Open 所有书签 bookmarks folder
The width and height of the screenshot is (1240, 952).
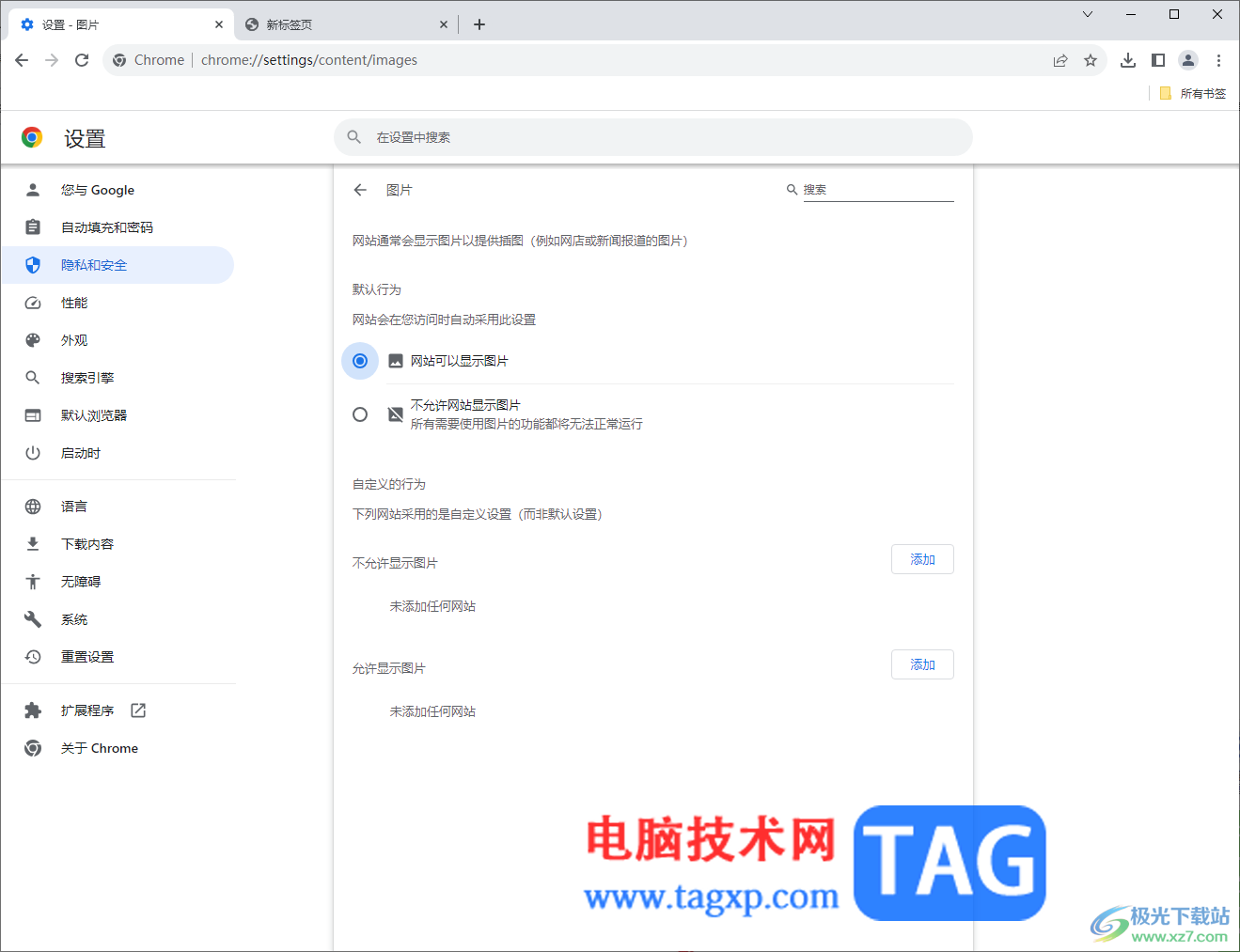pos(1193,93)
